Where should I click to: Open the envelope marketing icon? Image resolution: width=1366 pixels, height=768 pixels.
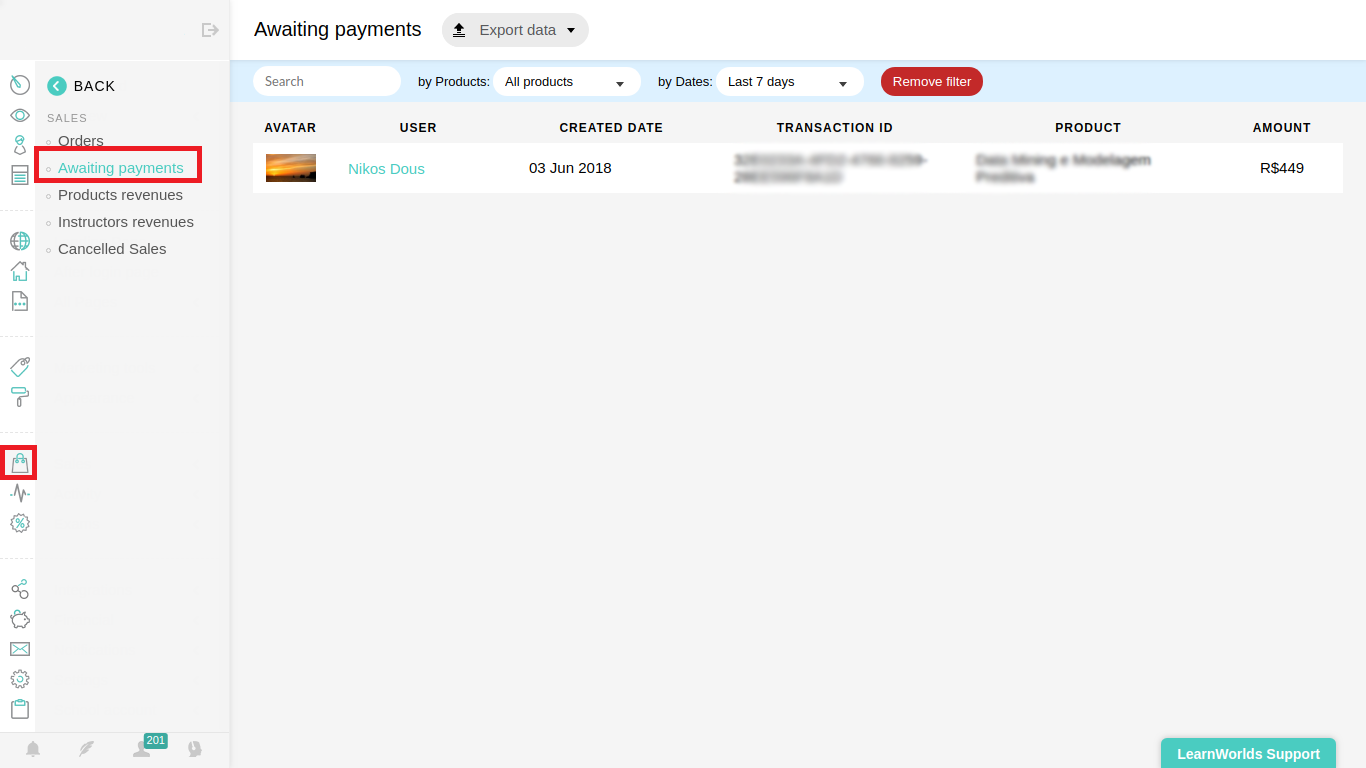tap(19, 648)
